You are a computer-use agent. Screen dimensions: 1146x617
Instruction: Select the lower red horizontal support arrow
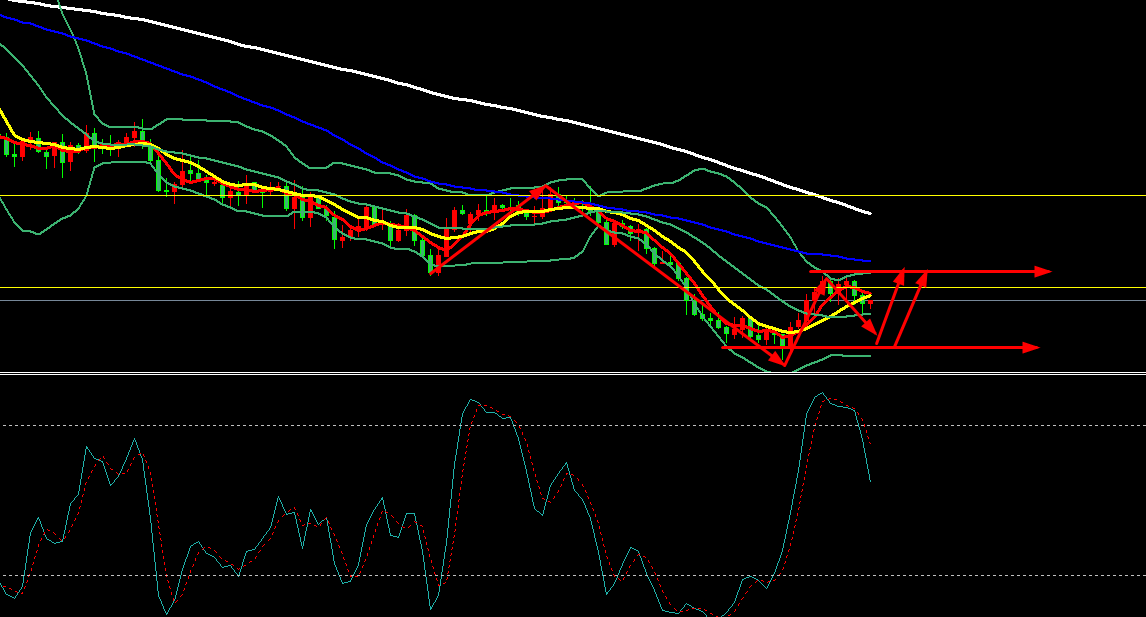click(960, 347)
